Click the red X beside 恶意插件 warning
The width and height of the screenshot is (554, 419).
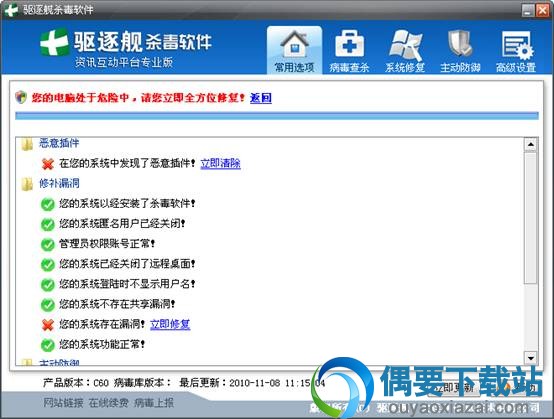48,164
